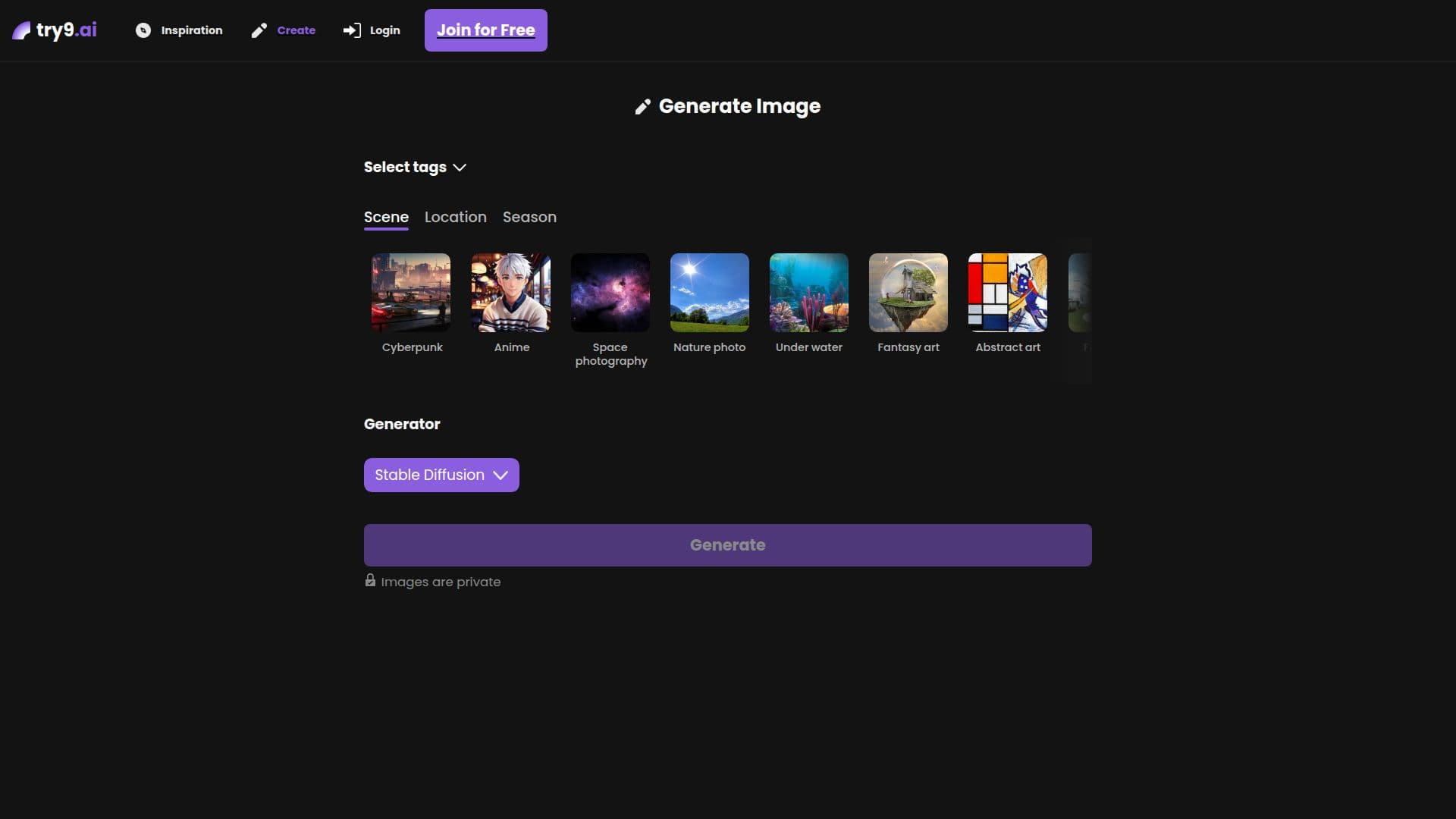Select the Anime scene thumbnail

pyautogui.click(x=511, y=293)
